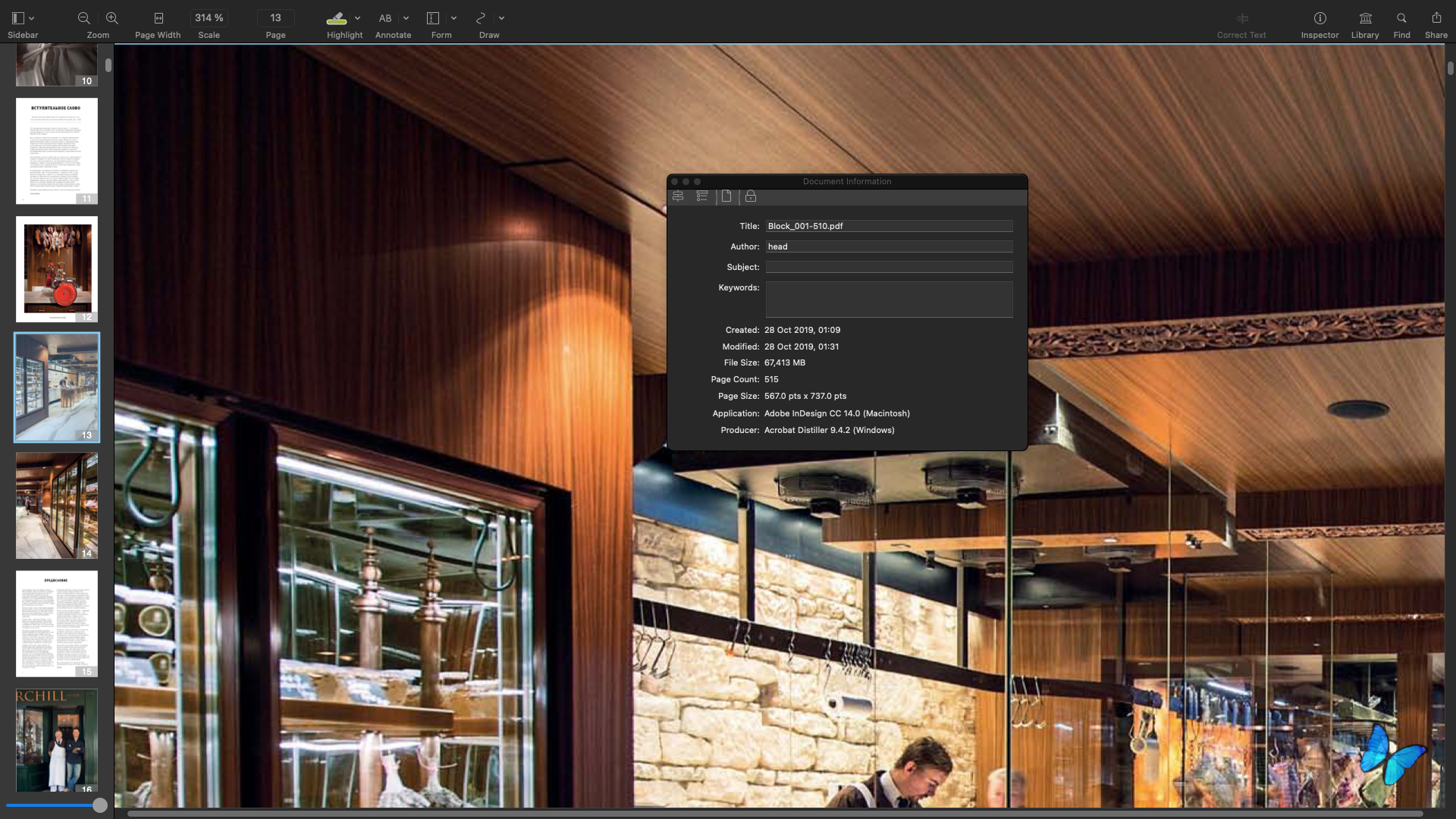Screen dimensions: 1456x819
Task: Switch to the Document info tab
Action: pyautogui.click(x=726, y=196)
